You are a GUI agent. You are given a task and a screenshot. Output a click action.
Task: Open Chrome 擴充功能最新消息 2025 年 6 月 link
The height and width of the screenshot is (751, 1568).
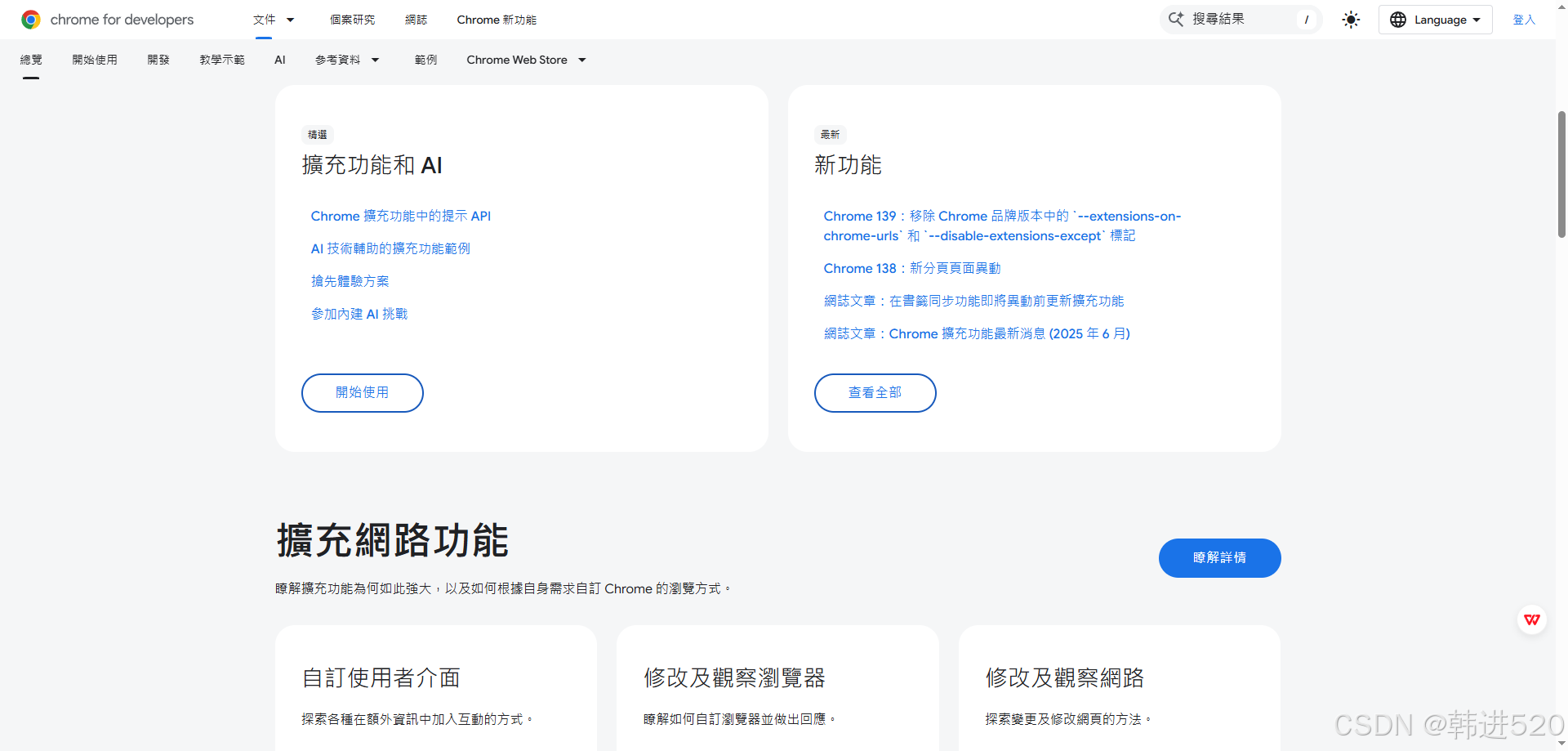click(977, 333)
